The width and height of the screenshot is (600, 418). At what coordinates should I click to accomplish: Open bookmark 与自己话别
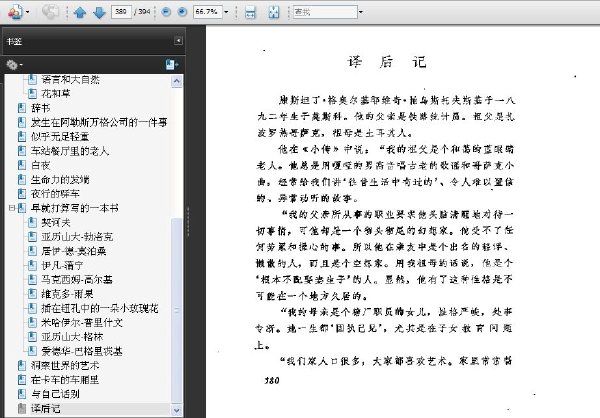(55, 394)
